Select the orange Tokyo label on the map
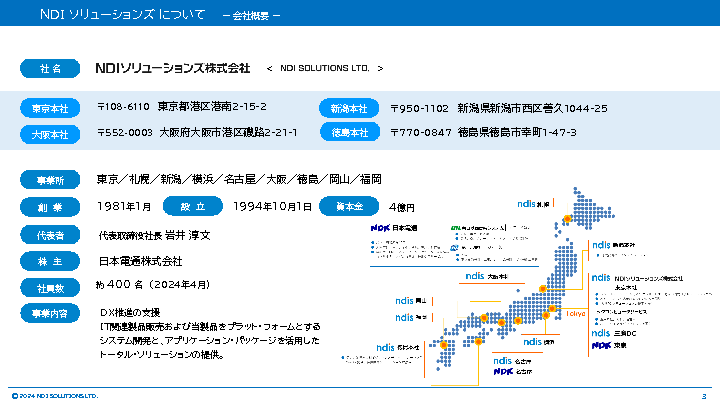Screen dimensions: 720x405 (x=576, y=313)
